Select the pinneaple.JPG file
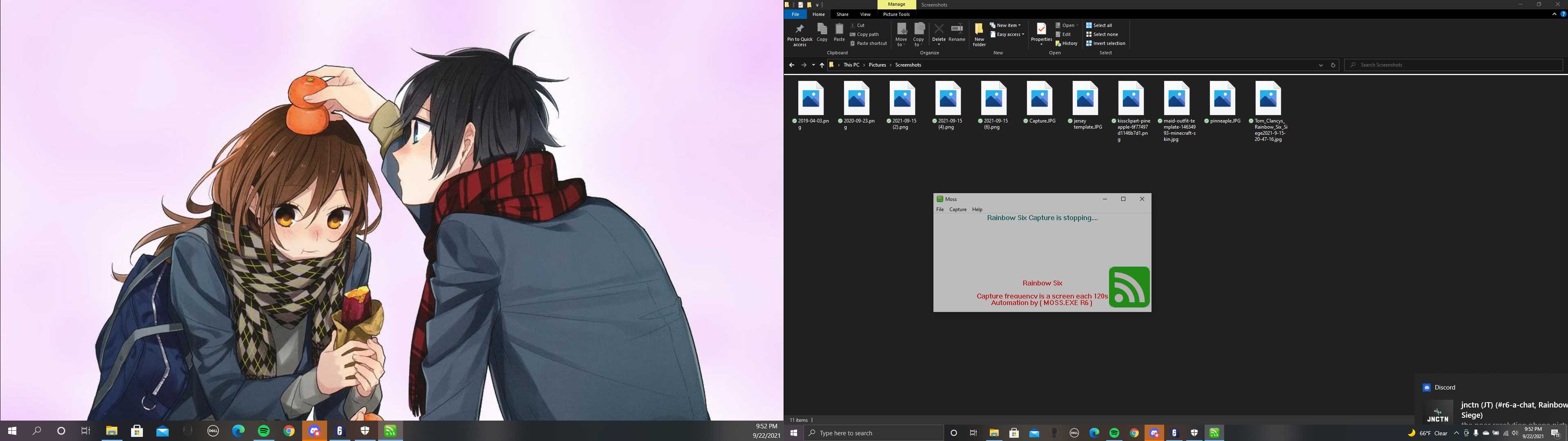1568x441 pixels. tap(1222, 102)
